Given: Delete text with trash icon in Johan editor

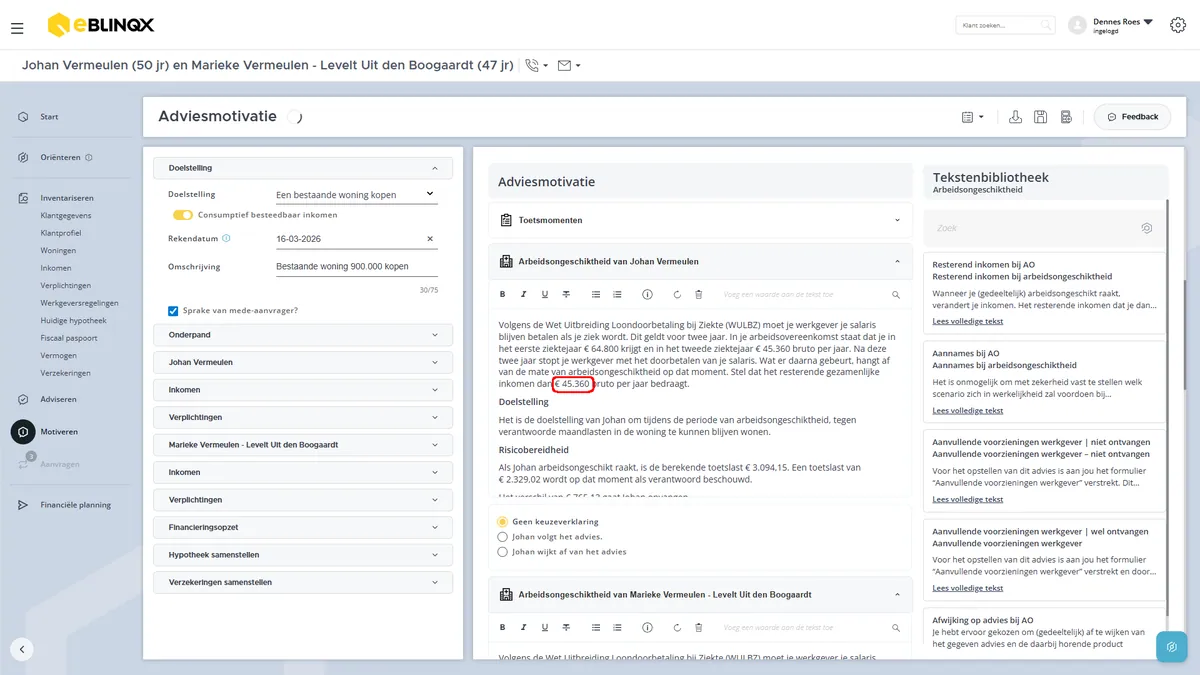Looking at the screenshot, I should (699, 295).
